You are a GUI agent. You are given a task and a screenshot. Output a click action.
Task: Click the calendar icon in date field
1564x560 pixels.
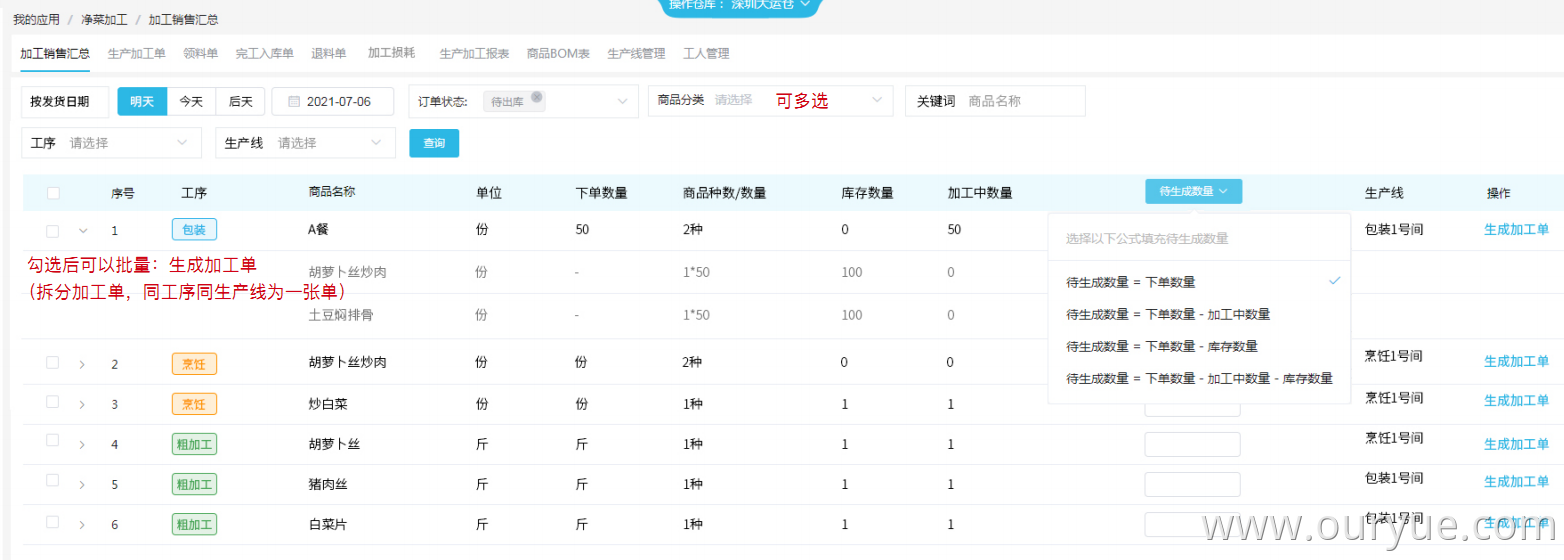point(293,101)
